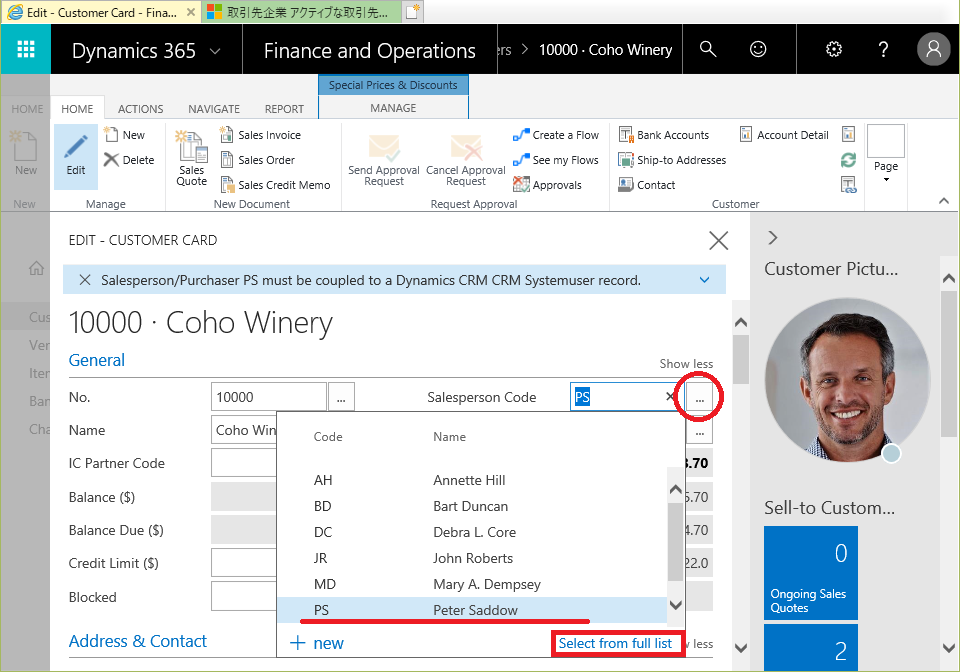Open the MANAGE tab under Special Prices
Image resolution: width=960 pixels, height=672 pixels.
(x=393, y=108)
